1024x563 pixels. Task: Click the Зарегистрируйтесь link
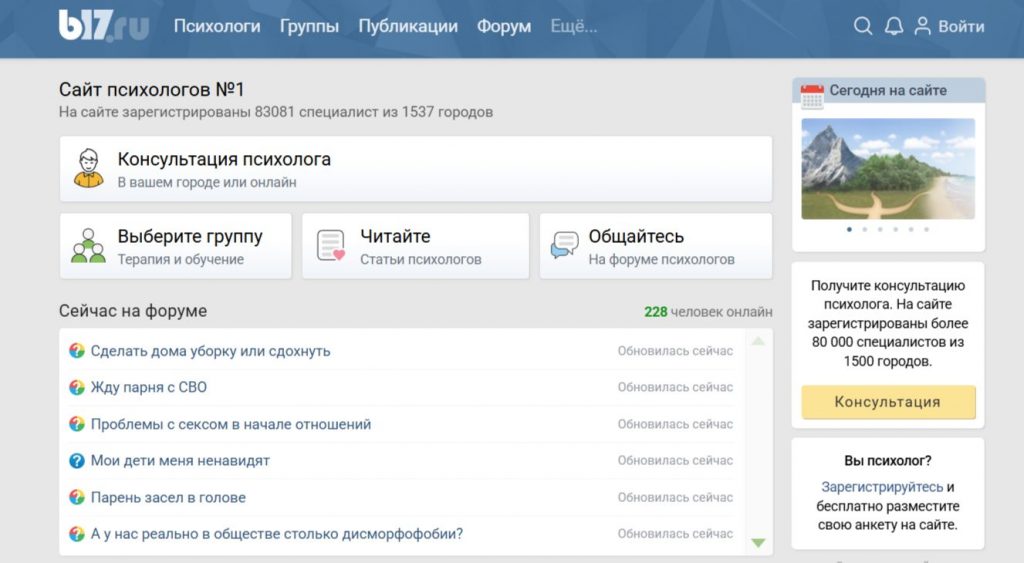[882, 487]
